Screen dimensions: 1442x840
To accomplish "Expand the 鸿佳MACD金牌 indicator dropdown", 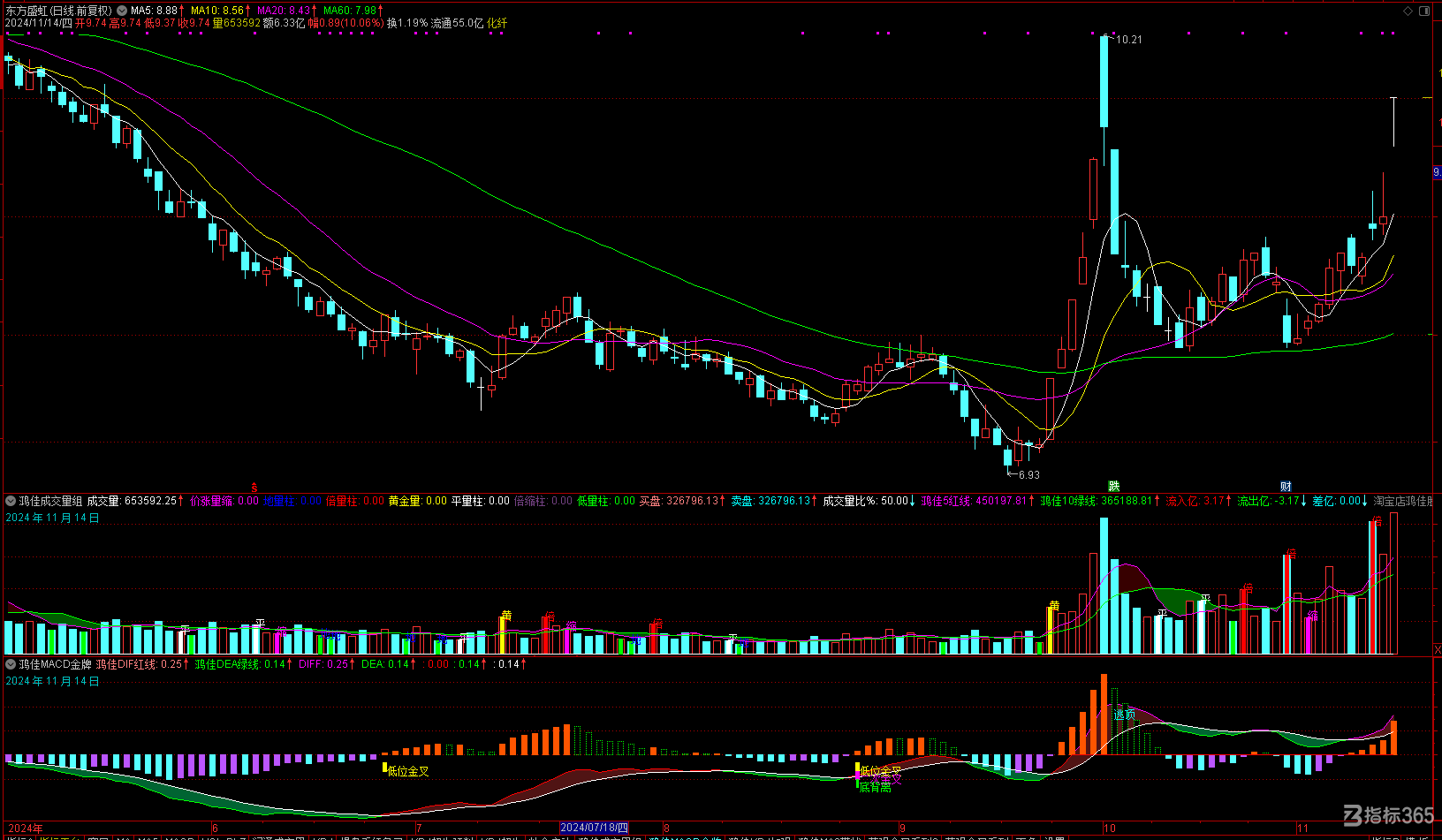I will [x=11, y=664].
